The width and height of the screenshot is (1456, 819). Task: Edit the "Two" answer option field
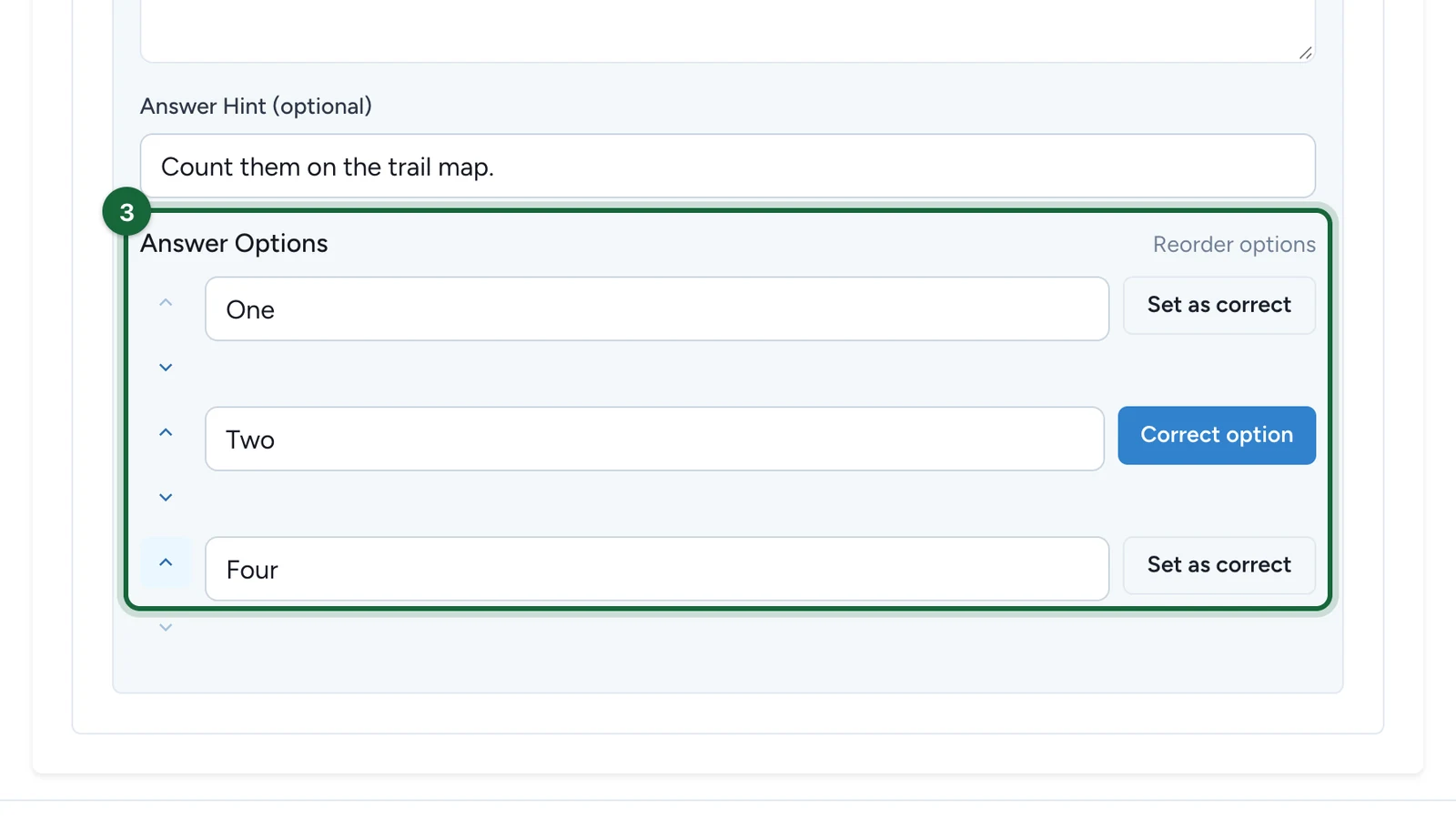[x=655, y=439]
